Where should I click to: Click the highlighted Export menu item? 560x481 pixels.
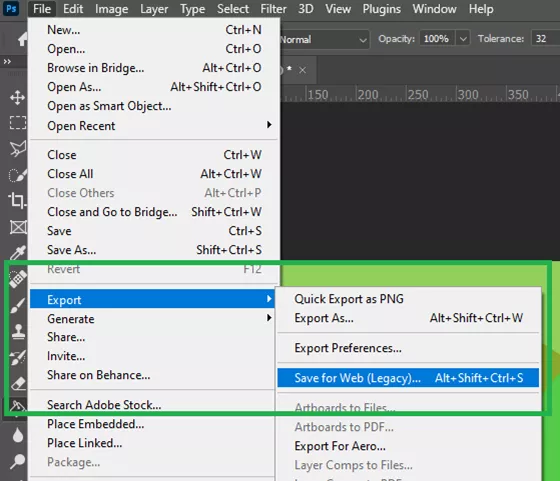152,299
